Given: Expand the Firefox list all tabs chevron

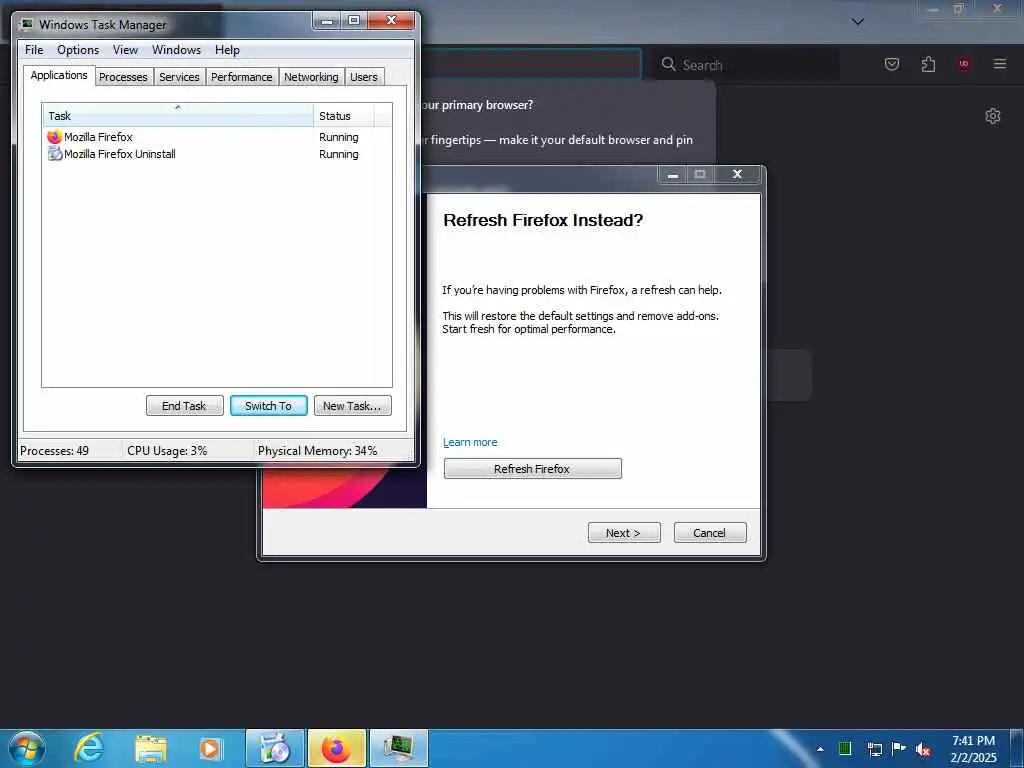Looking at the screenshot, I should coord(857,22).
